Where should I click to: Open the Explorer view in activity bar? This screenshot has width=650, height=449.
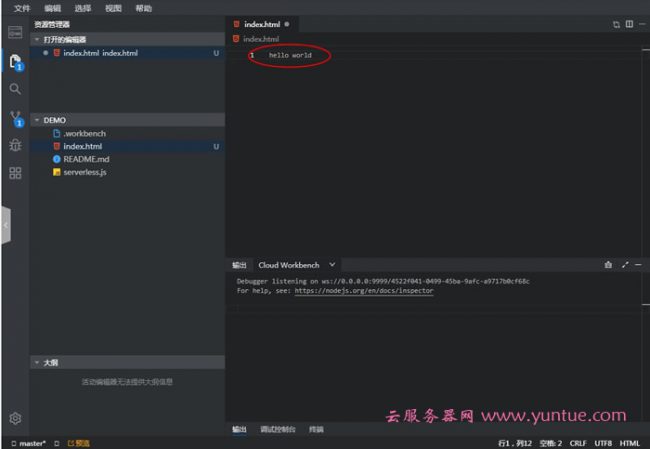15,61
